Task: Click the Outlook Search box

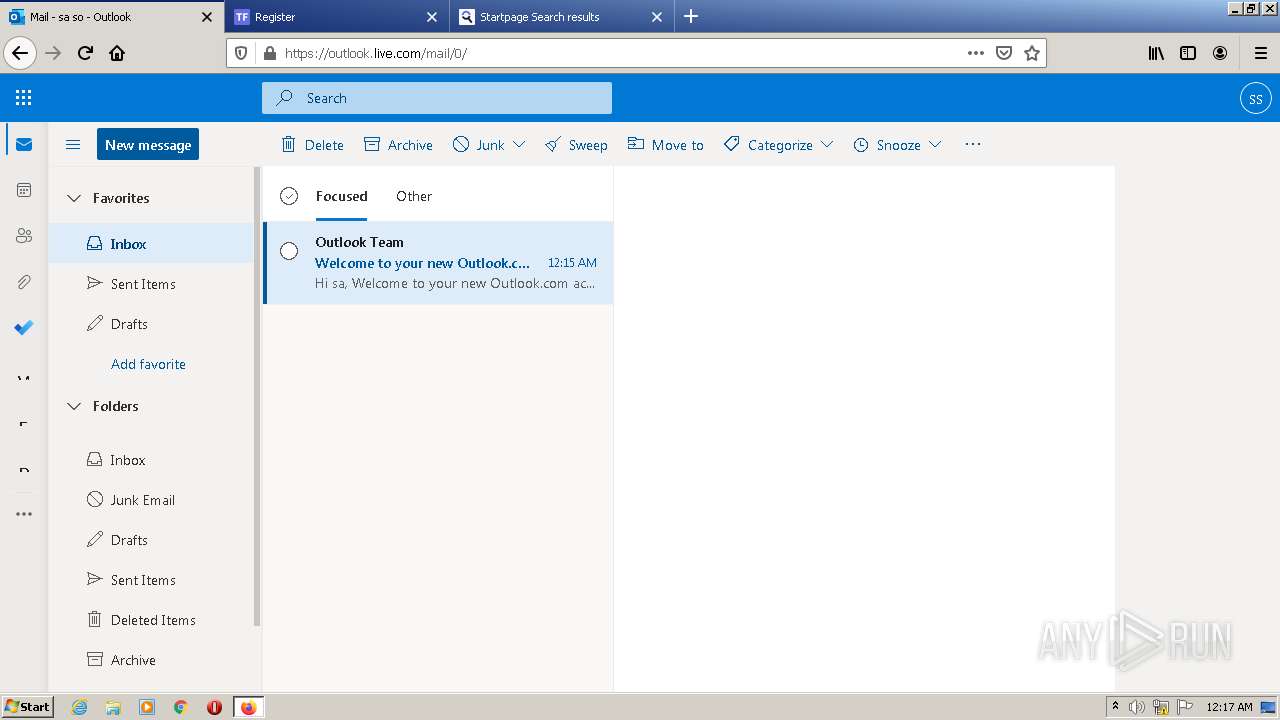Action: coord(437,98)
